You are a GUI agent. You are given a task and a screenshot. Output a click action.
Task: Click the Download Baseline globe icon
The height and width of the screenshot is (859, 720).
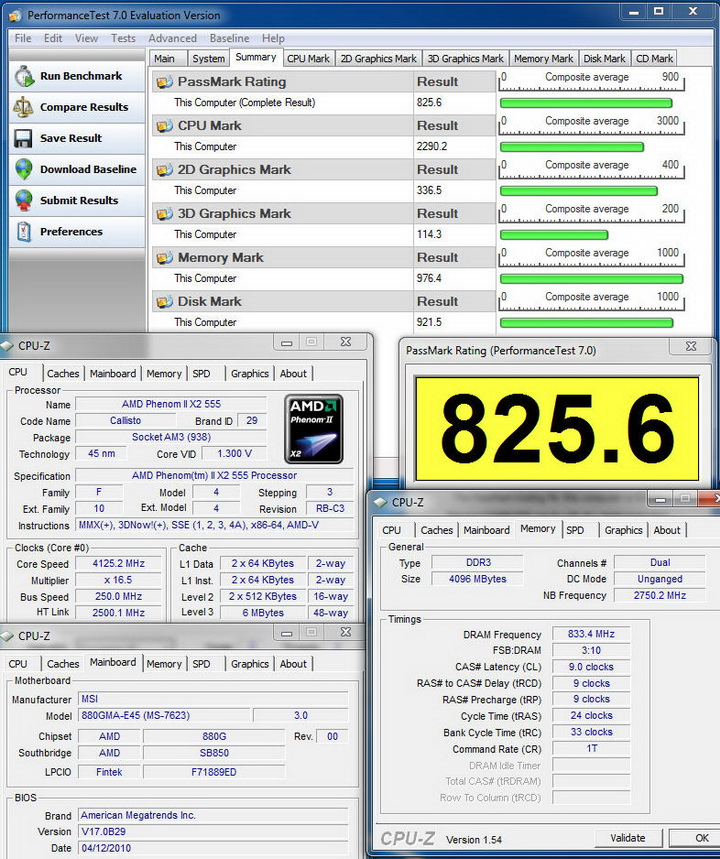click(24, 169)
